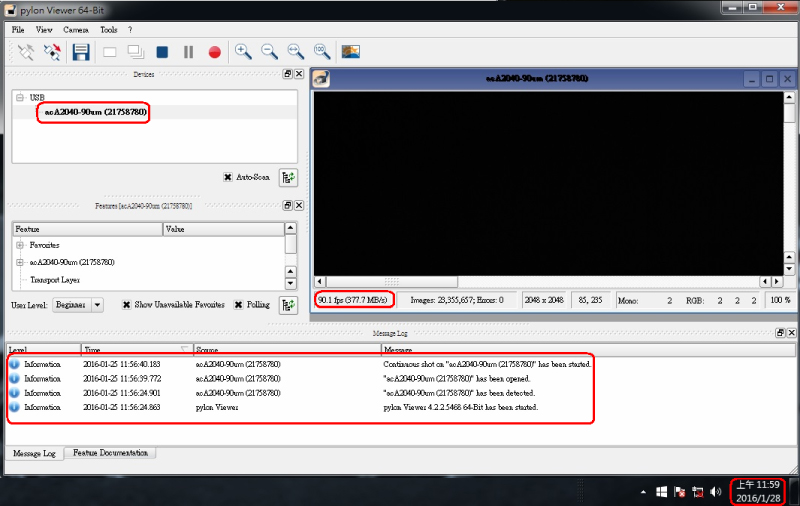The height and width of the screenshot is (506, 800).
Task: Collapse the USB device tree node
Action: [x=20, y=98]
